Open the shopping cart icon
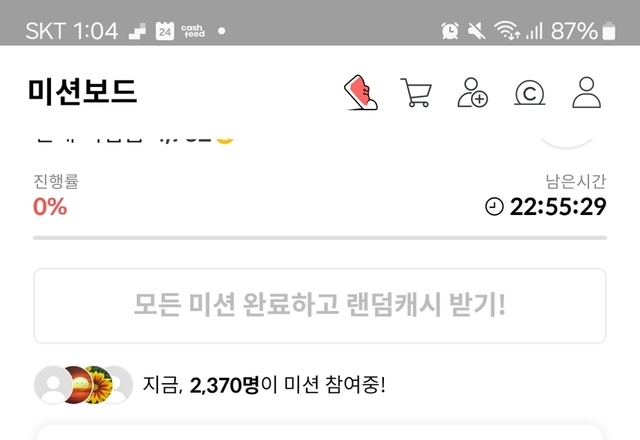This screenshot has width=640, height=440. coord(416,93)
